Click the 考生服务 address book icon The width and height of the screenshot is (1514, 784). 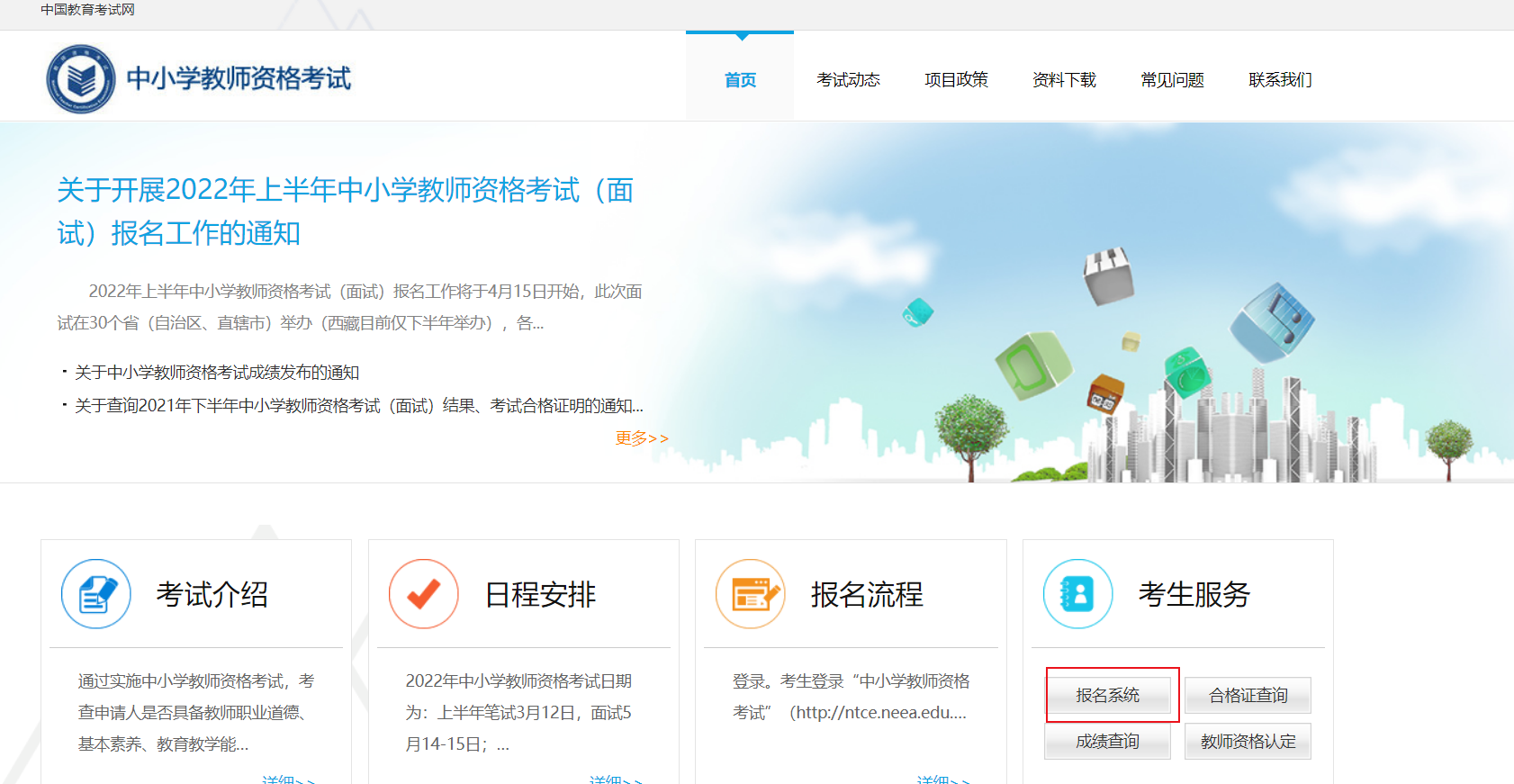point(1078,594)
